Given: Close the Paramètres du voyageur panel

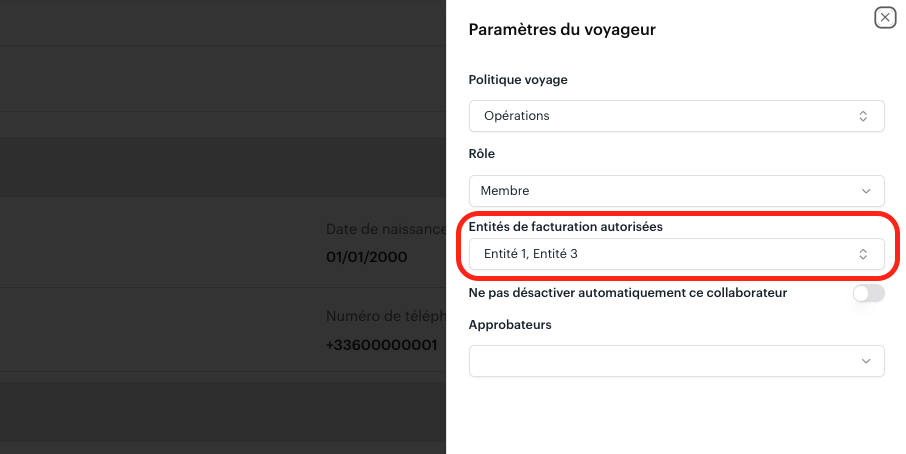Looking at the screenshot, I should pyautogui.click(x=885, y=18).
